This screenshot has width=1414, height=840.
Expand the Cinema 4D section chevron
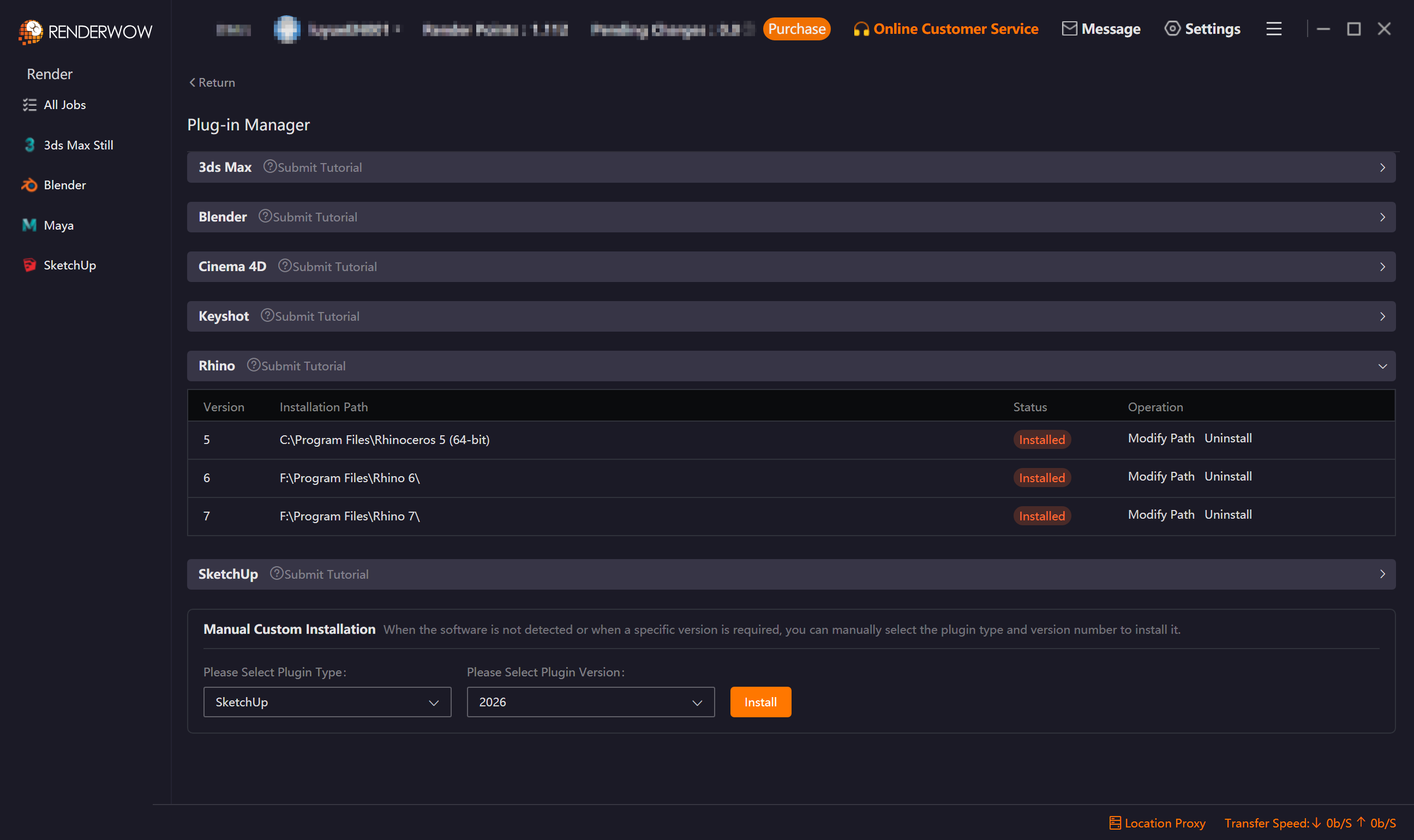click(1382, 267)
